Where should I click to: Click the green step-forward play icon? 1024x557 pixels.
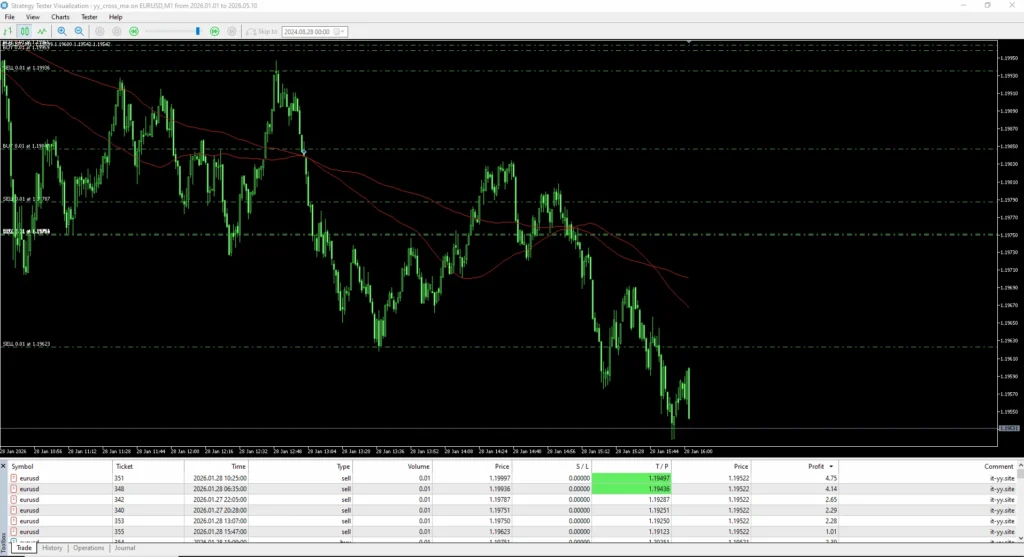click(x=214, y=31)
